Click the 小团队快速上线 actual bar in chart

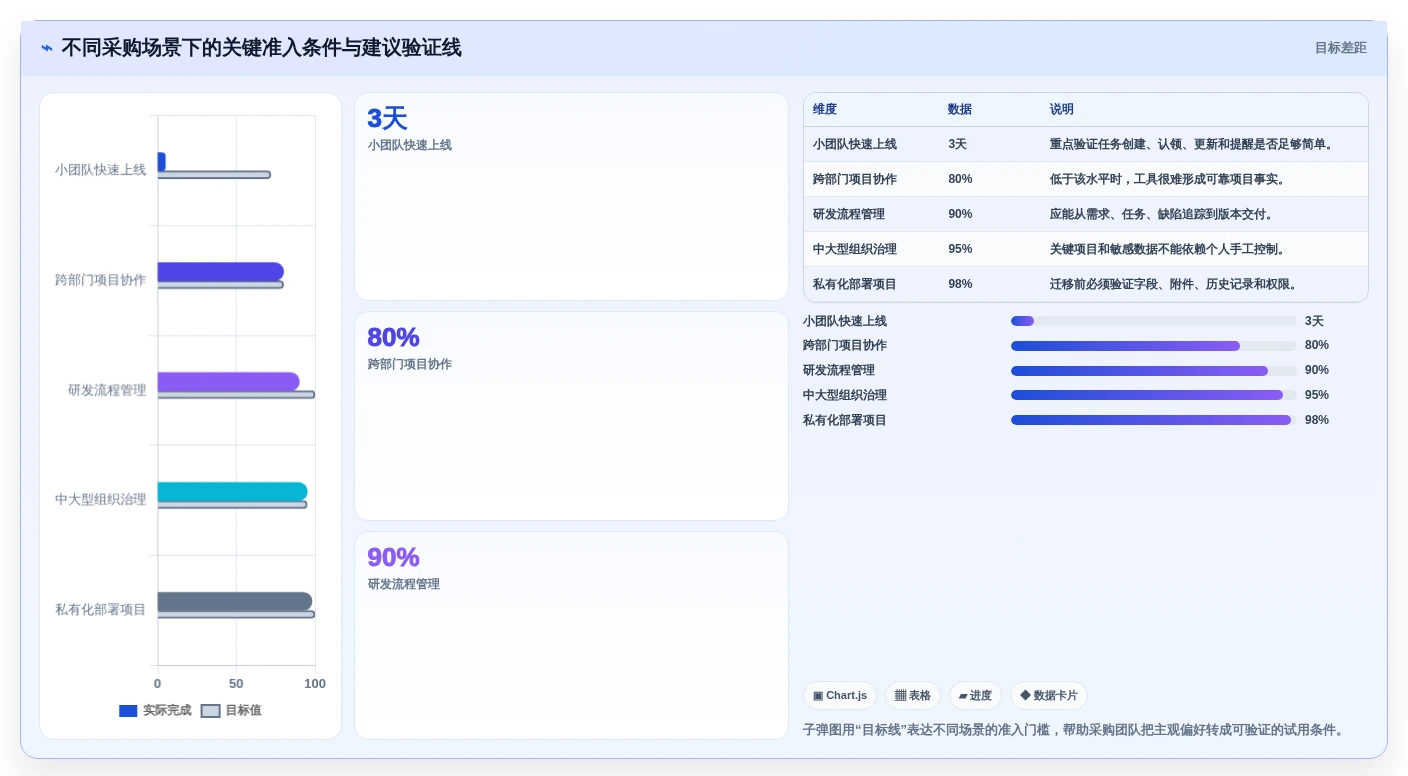coord(161,162)
